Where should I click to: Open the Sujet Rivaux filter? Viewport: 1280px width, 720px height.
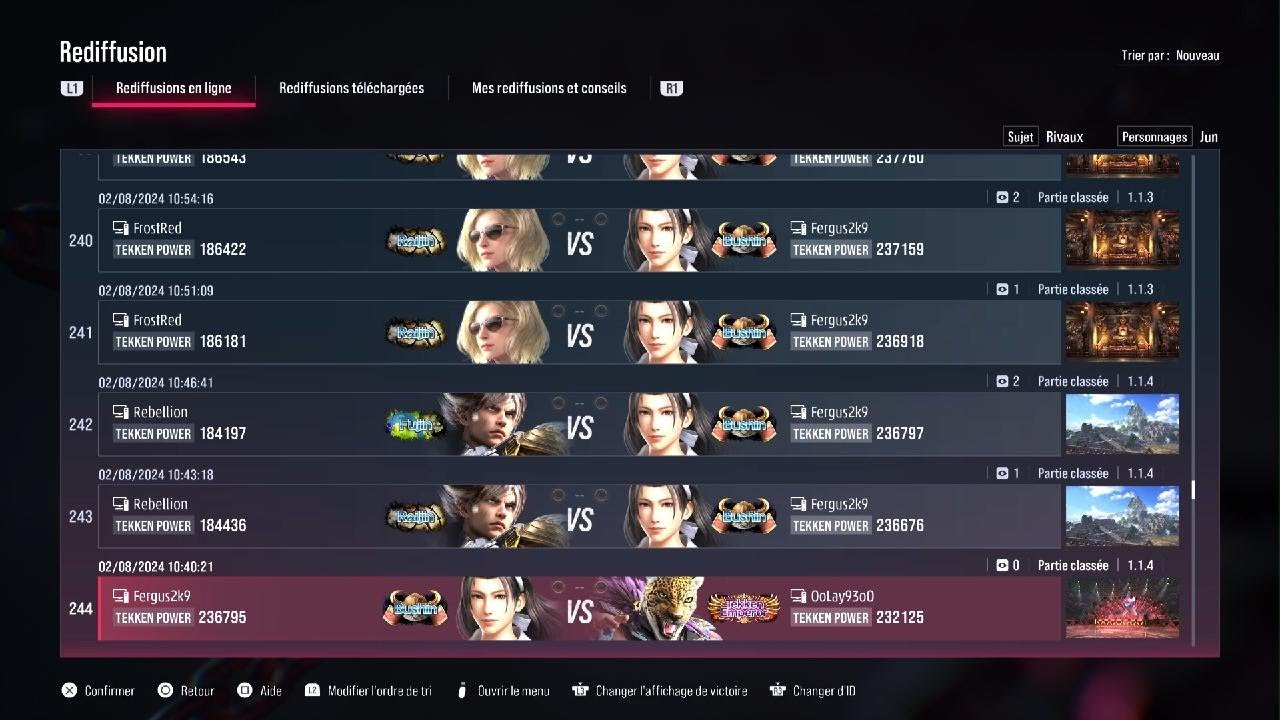1045,137
